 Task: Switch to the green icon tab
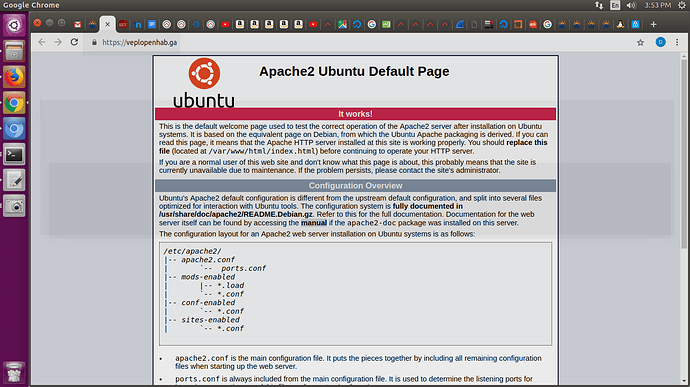[x=386, y=24]
